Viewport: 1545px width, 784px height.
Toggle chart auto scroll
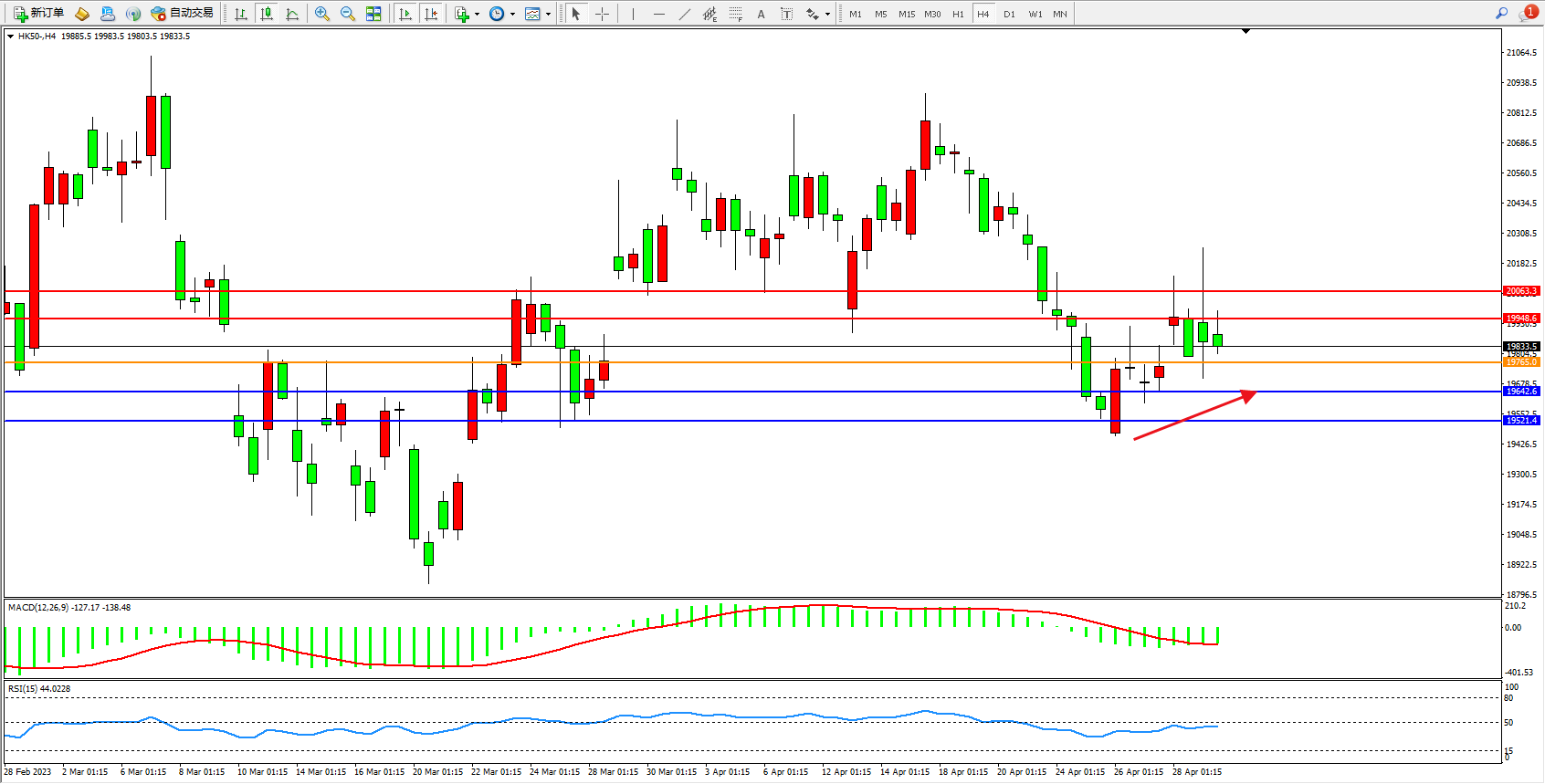405,14
